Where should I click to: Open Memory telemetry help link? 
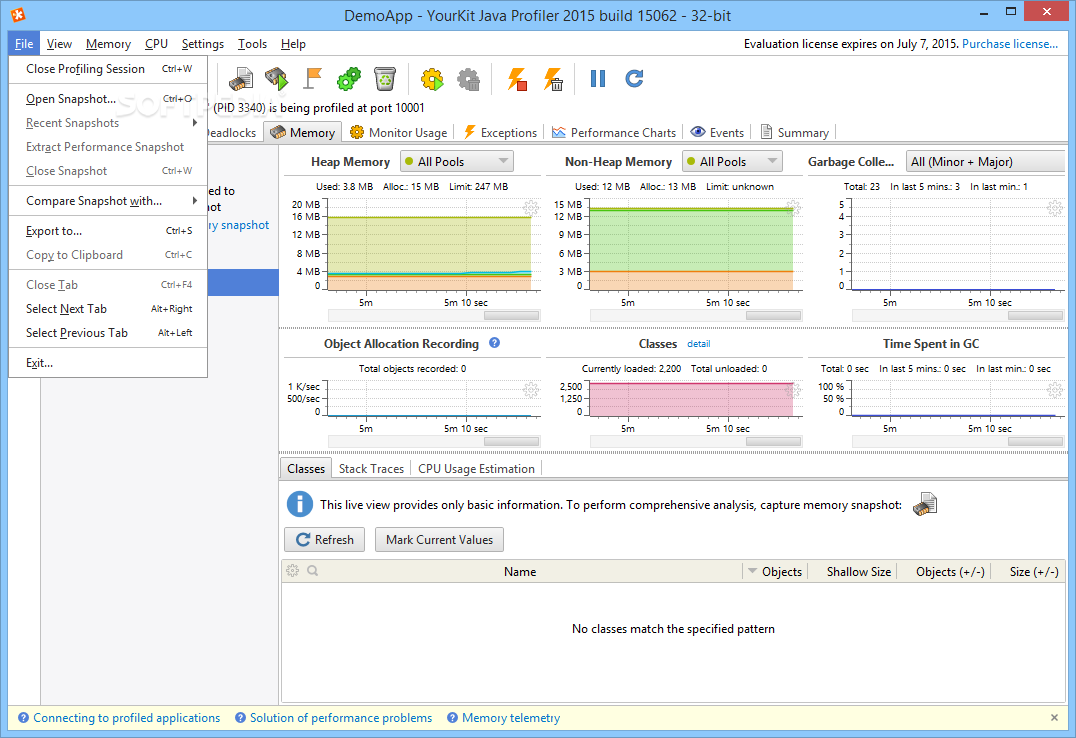tap(511, 717)
